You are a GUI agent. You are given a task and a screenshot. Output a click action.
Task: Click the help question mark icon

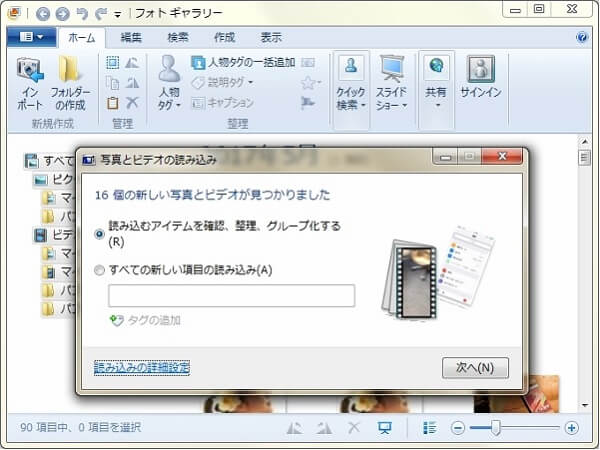point(582,37)
